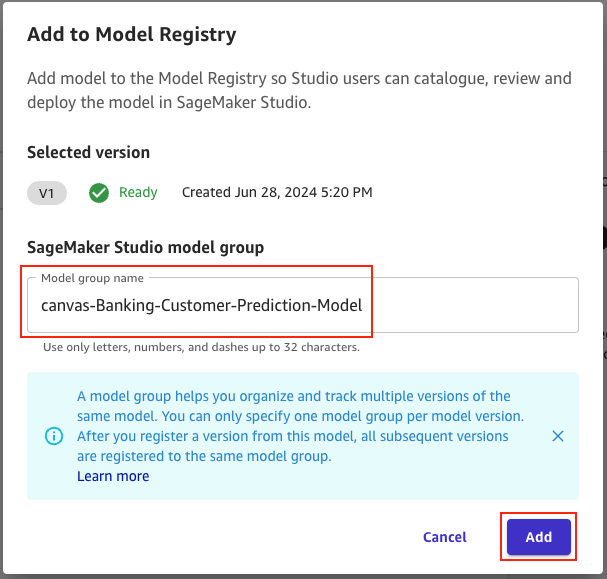Click the green Ready checkmark icon
The width and height of the screenshot is (607, 579).
point(99,192)
